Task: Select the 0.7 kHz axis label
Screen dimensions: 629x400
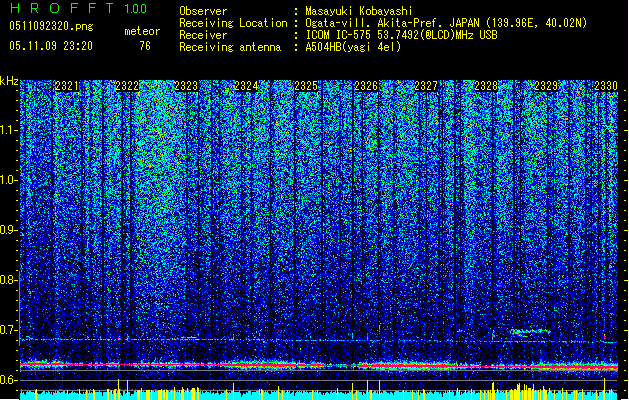Action: coord(8,330)
